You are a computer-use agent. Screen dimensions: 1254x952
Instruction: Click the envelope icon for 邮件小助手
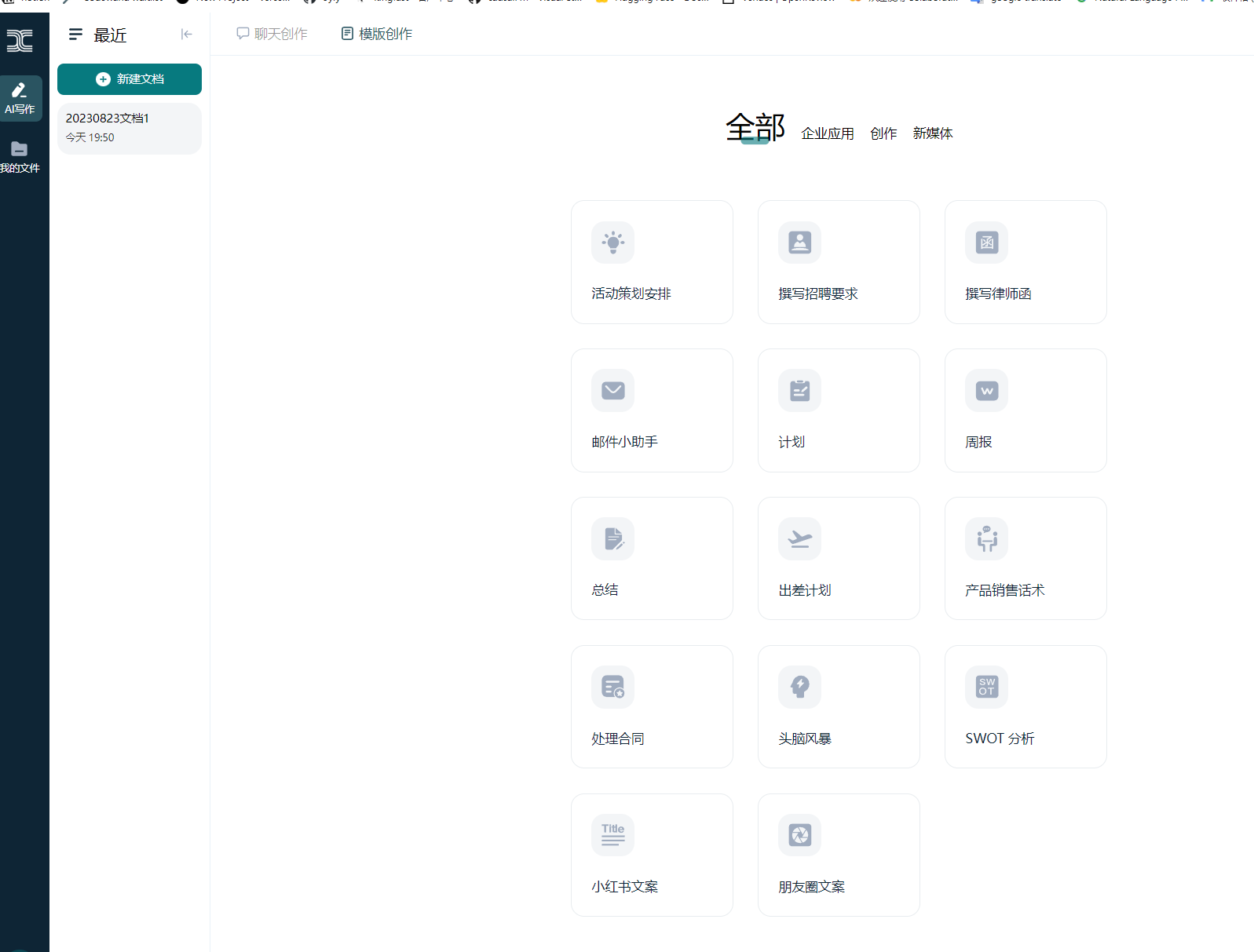612,391
